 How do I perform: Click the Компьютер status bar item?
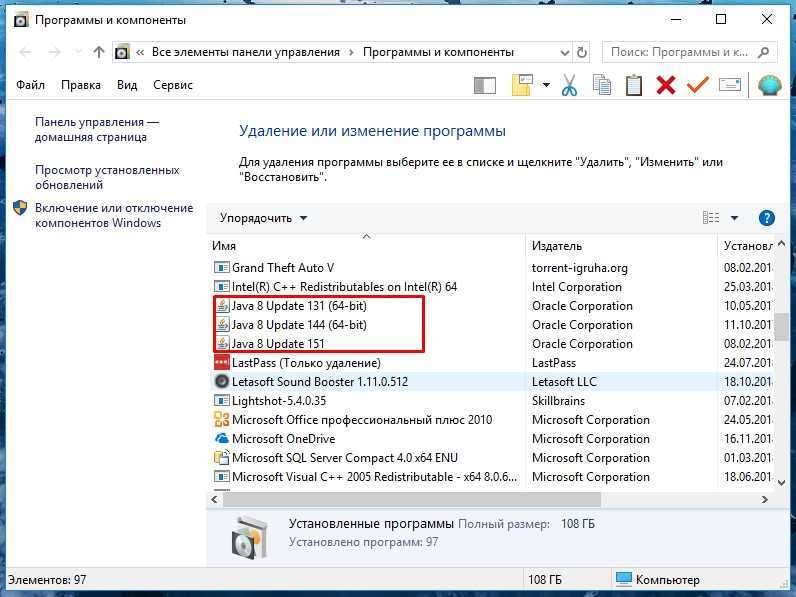coord(658,579)
